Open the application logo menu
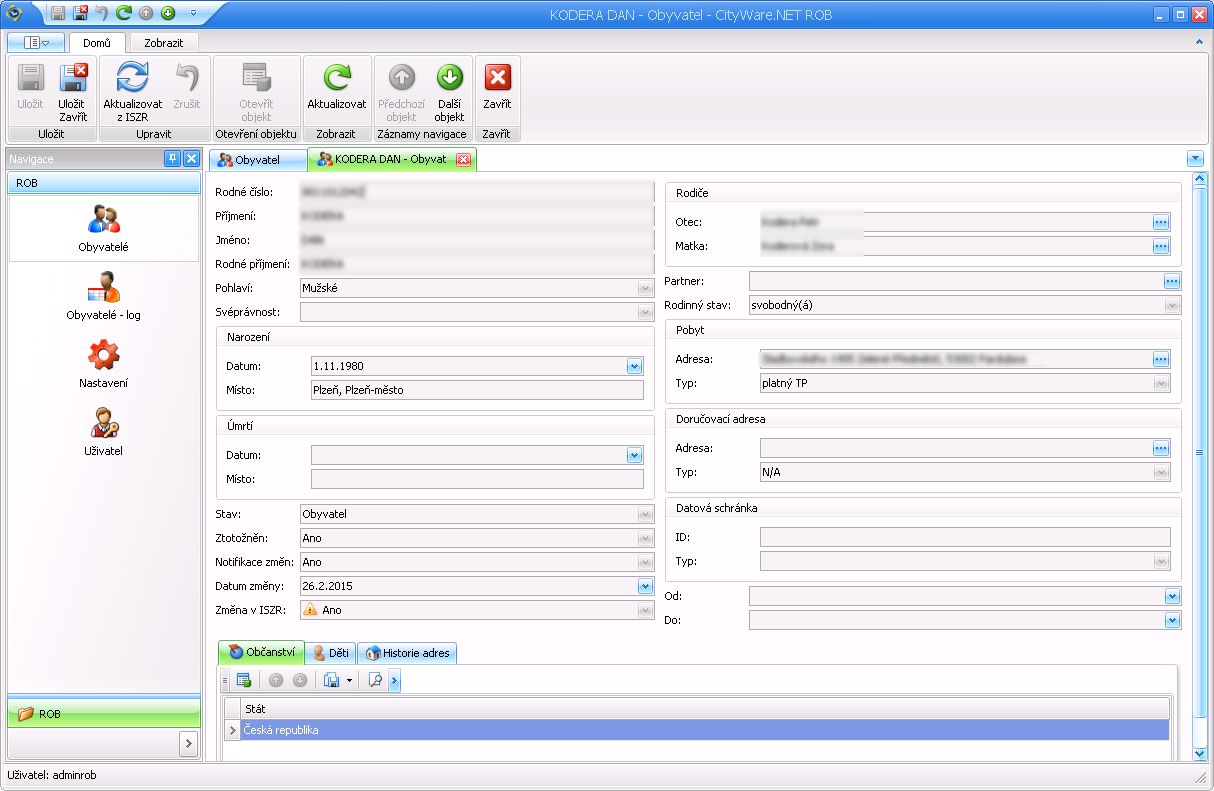Screen dimensions: 1214x791 [x=14, y=14]
